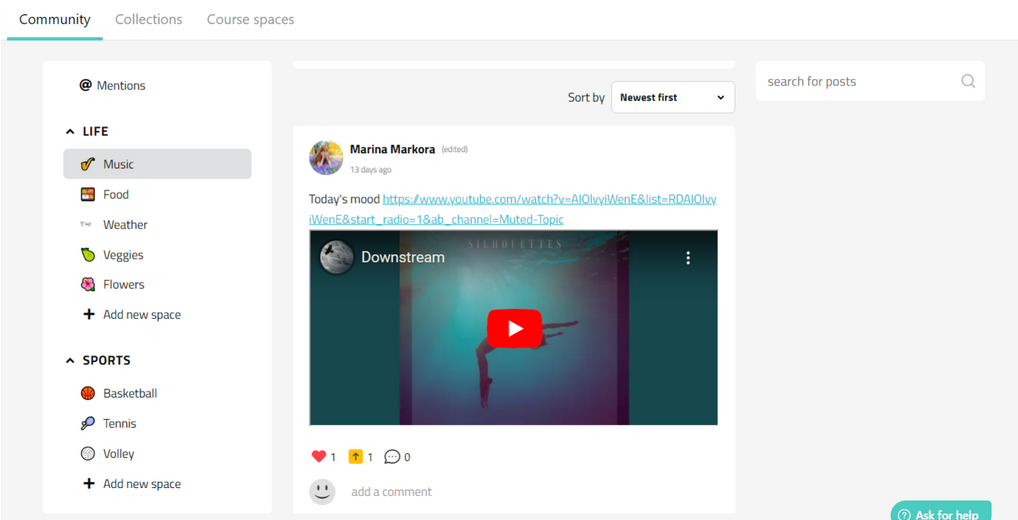Open the post comments bubble
The height and width of the screenshot is (520, 1018).
click(391, 457)
